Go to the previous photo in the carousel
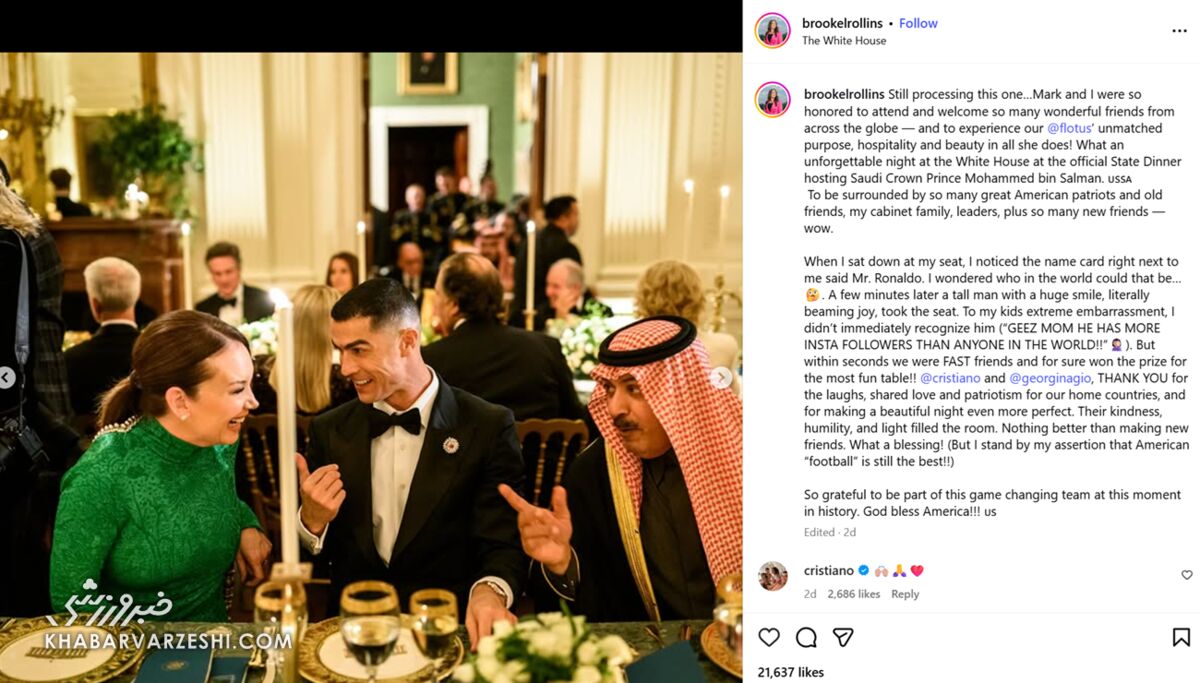 pos(7,377)
